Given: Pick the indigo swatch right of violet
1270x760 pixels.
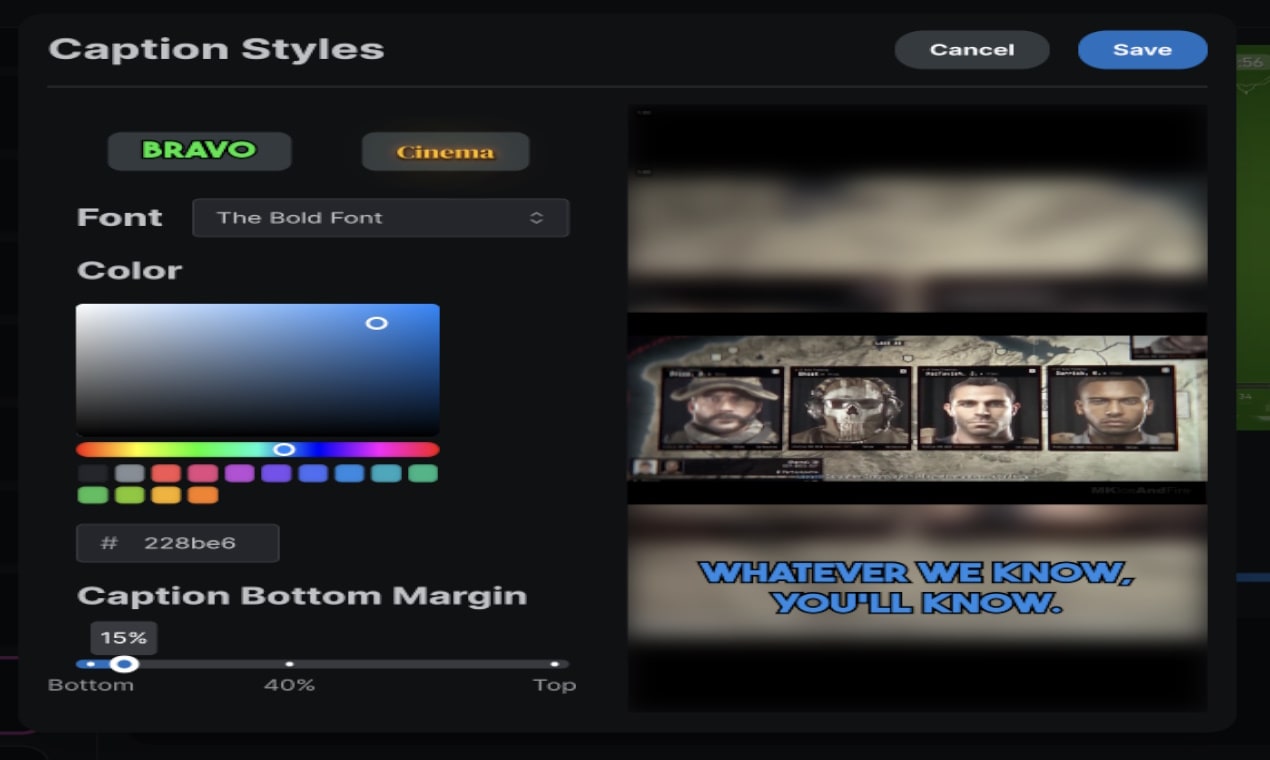Looking at the screenshot, I should click(313, 474).
